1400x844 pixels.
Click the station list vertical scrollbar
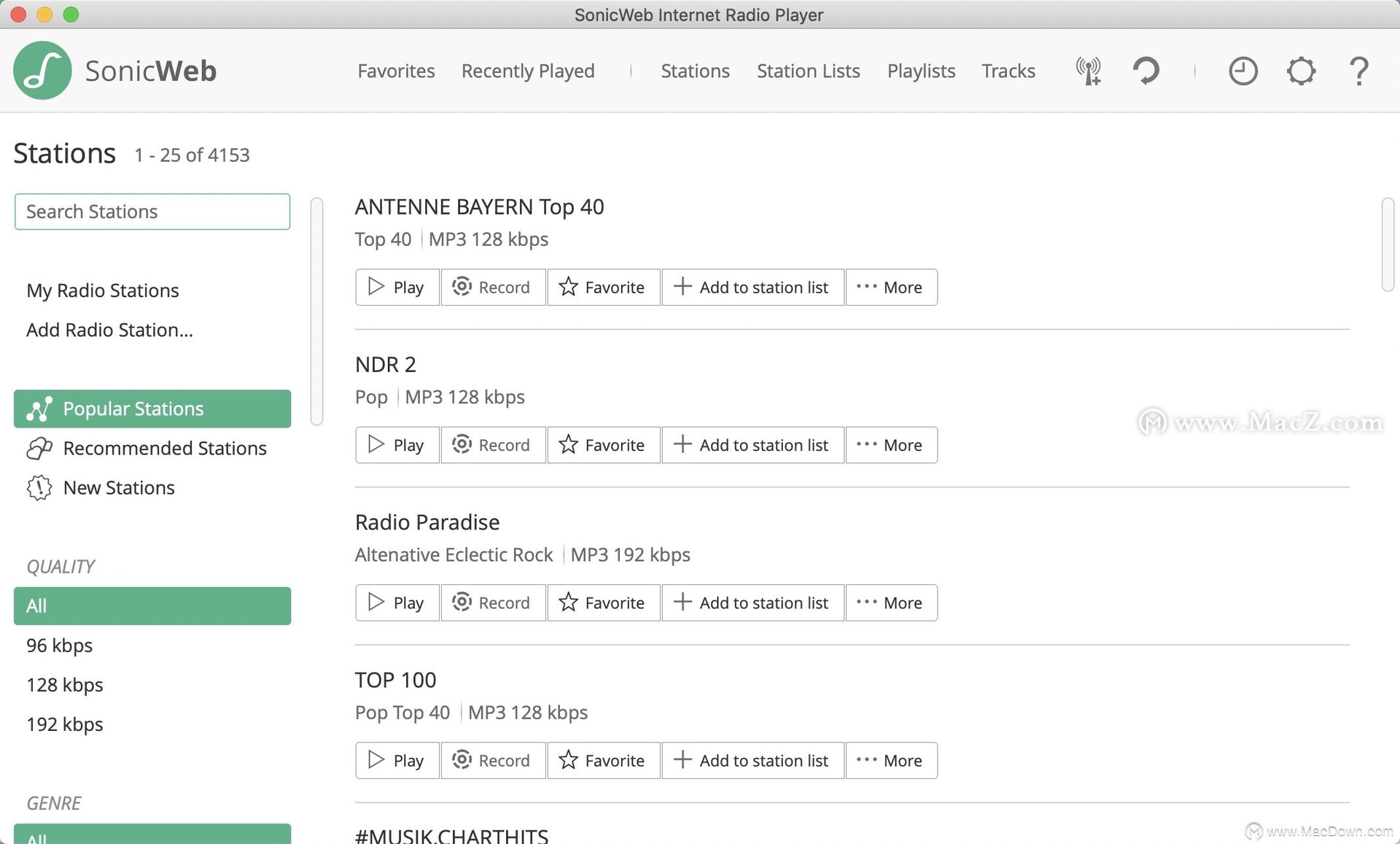tap(1388, 244)
